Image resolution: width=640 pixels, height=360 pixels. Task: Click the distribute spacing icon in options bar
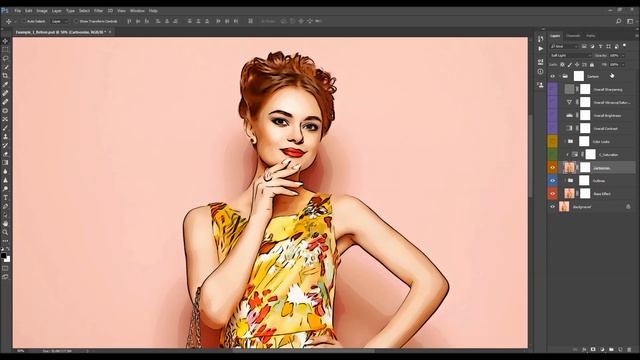[251, 21]
